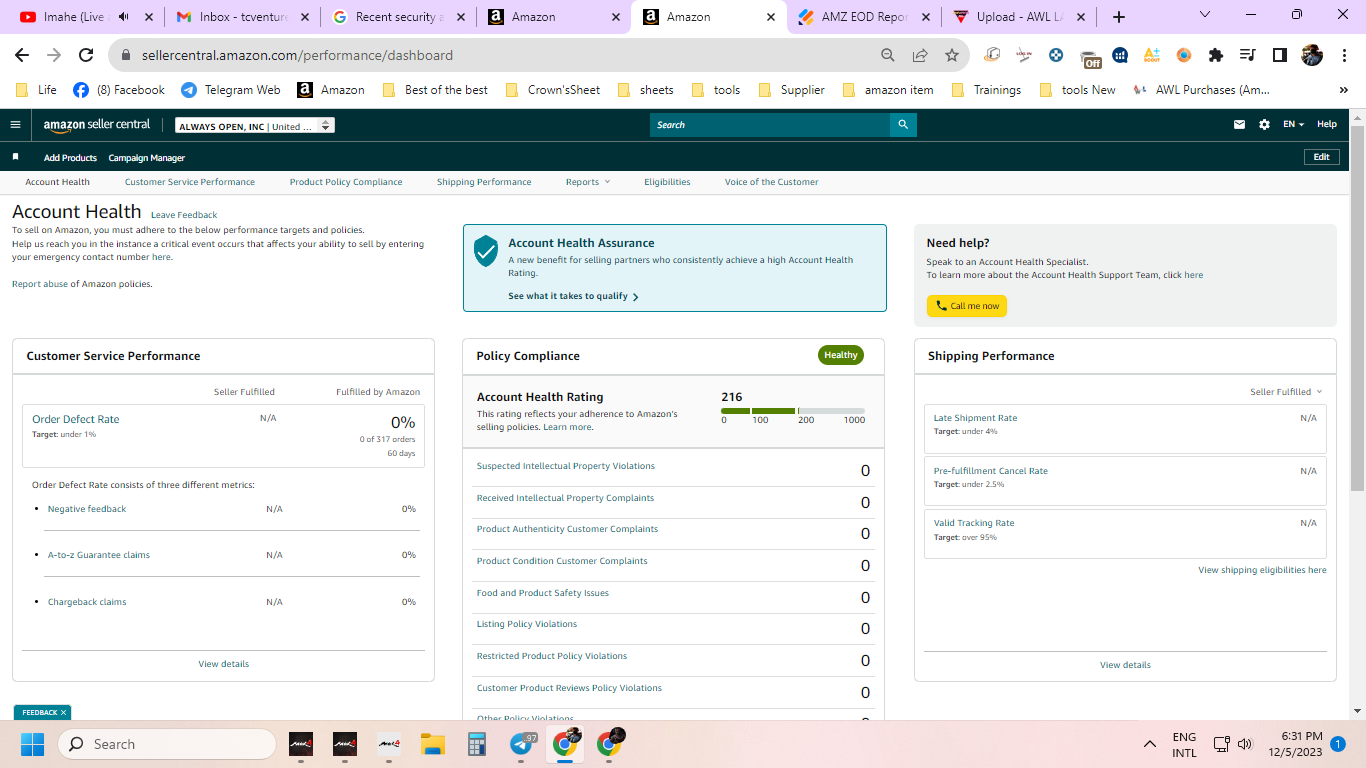Open the Seller Central hamburger menu
The height and width of the screenshot is (768, 1366).
click(15, 125)
